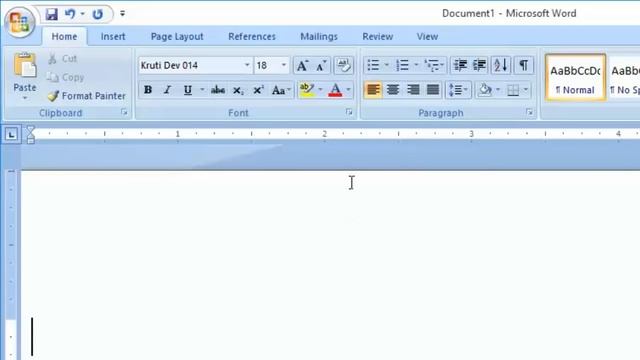
Task: Paste clipboard contents with Paste icon
Action: tap(25, 65)
